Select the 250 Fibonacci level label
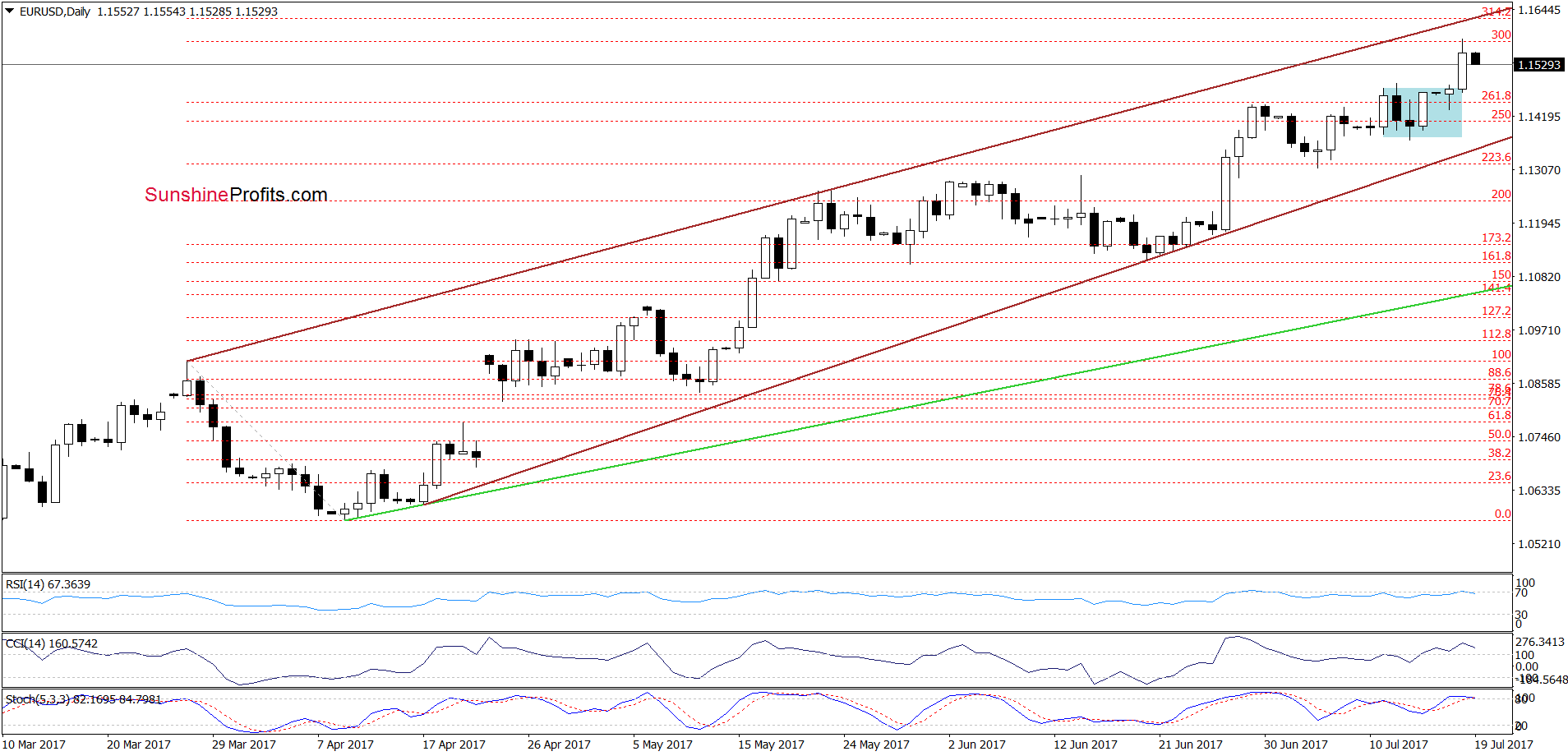Viewport: 1568px width, 756px height. pos(1501,115)
